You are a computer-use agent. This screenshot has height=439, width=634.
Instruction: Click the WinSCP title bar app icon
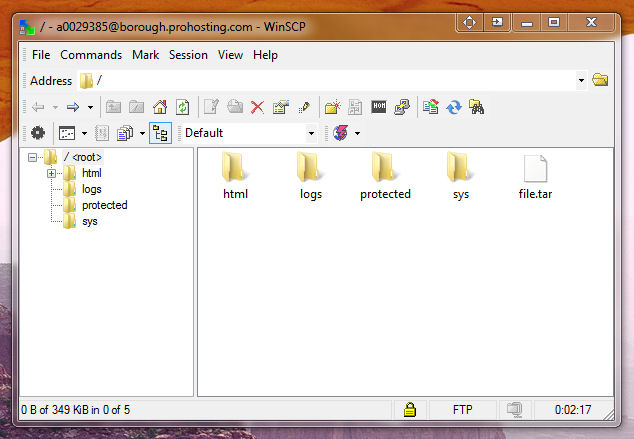point(27,27)
